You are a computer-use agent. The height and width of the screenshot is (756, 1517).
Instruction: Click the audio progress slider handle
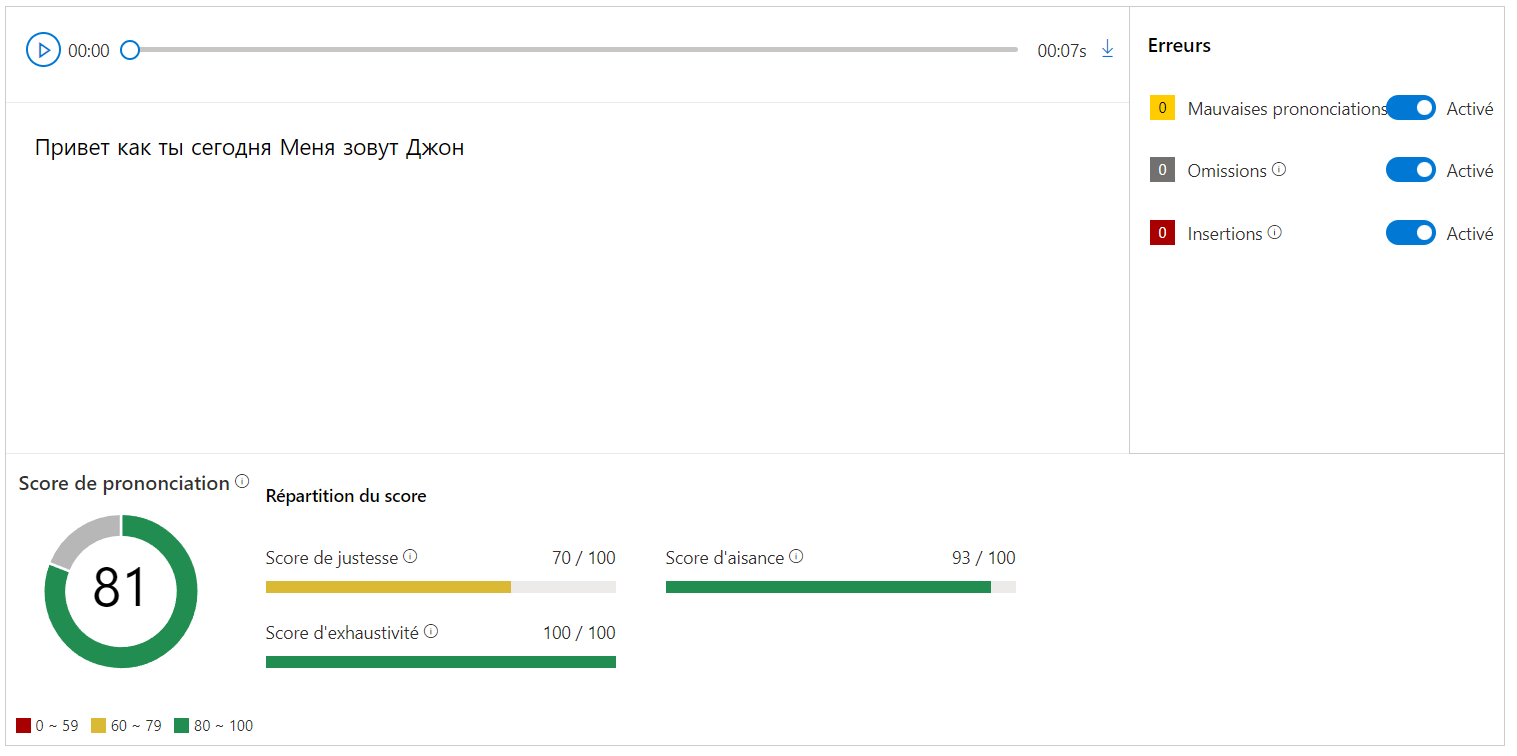(130, 50)
